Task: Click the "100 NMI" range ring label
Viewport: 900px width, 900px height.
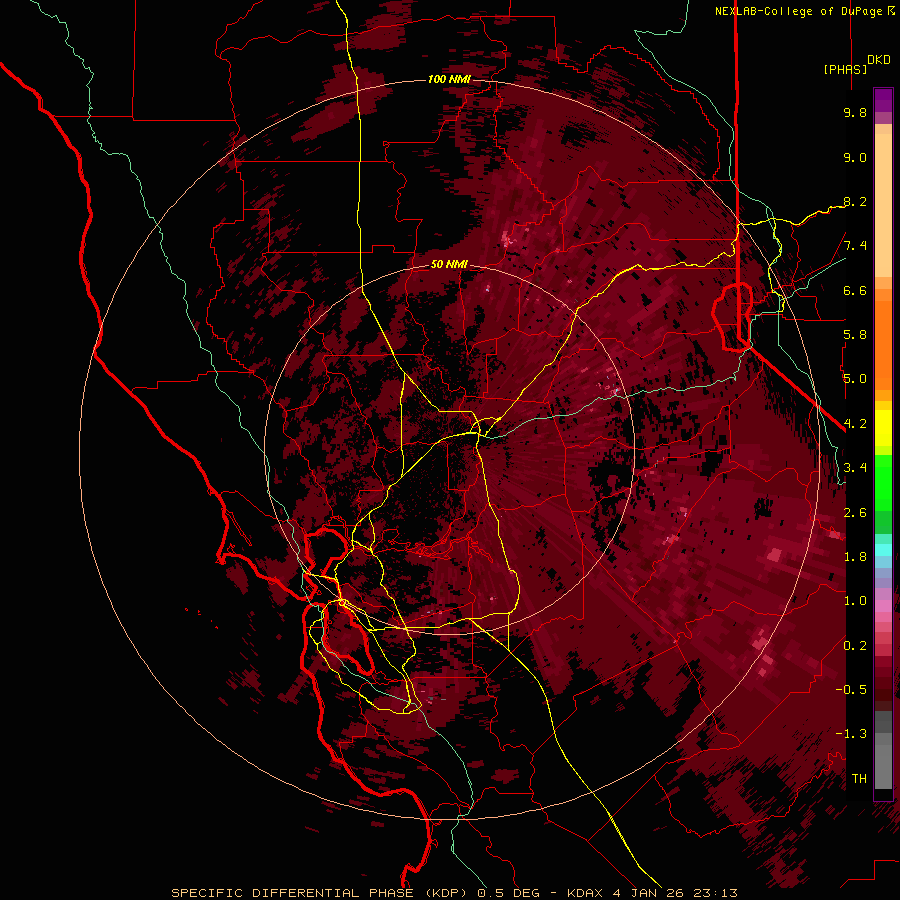Action: (449, 79)
